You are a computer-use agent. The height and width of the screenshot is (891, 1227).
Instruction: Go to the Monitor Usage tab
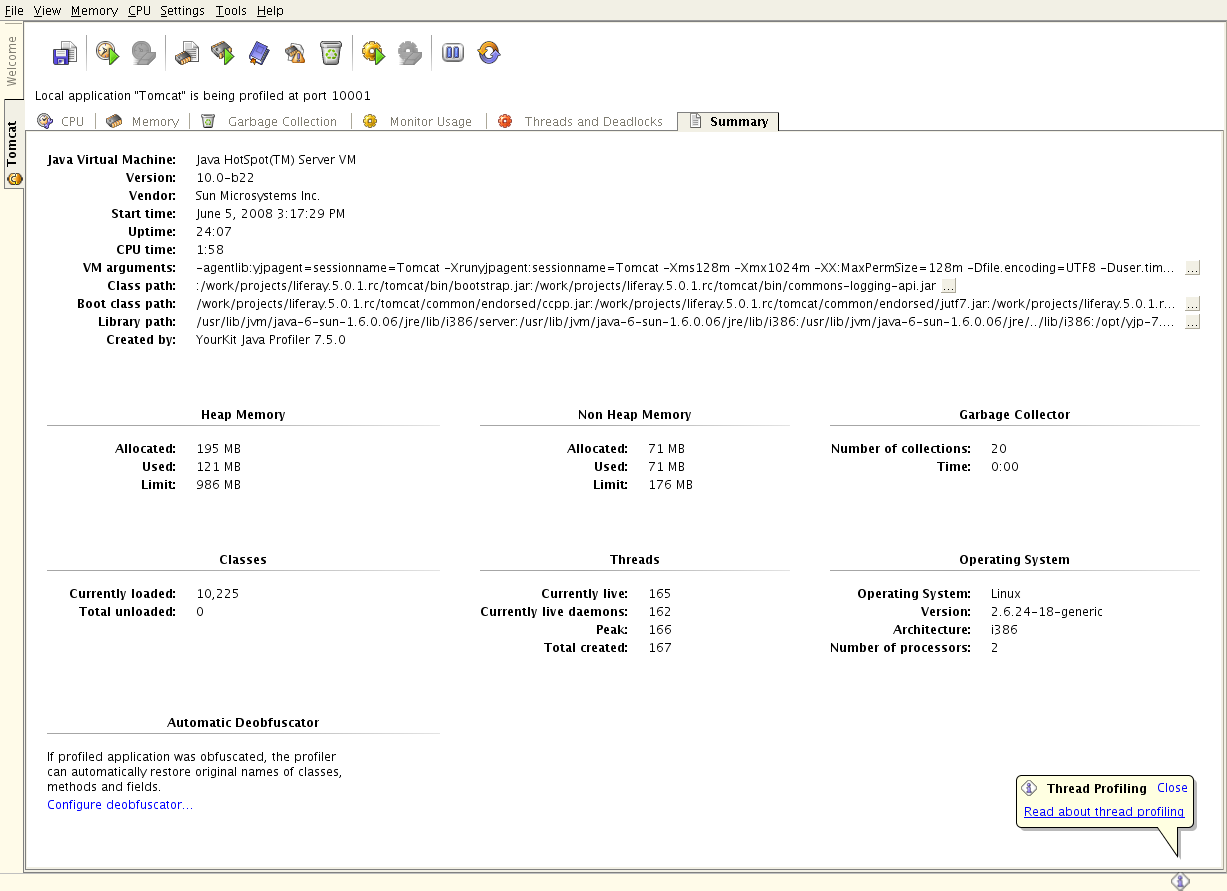418,121
